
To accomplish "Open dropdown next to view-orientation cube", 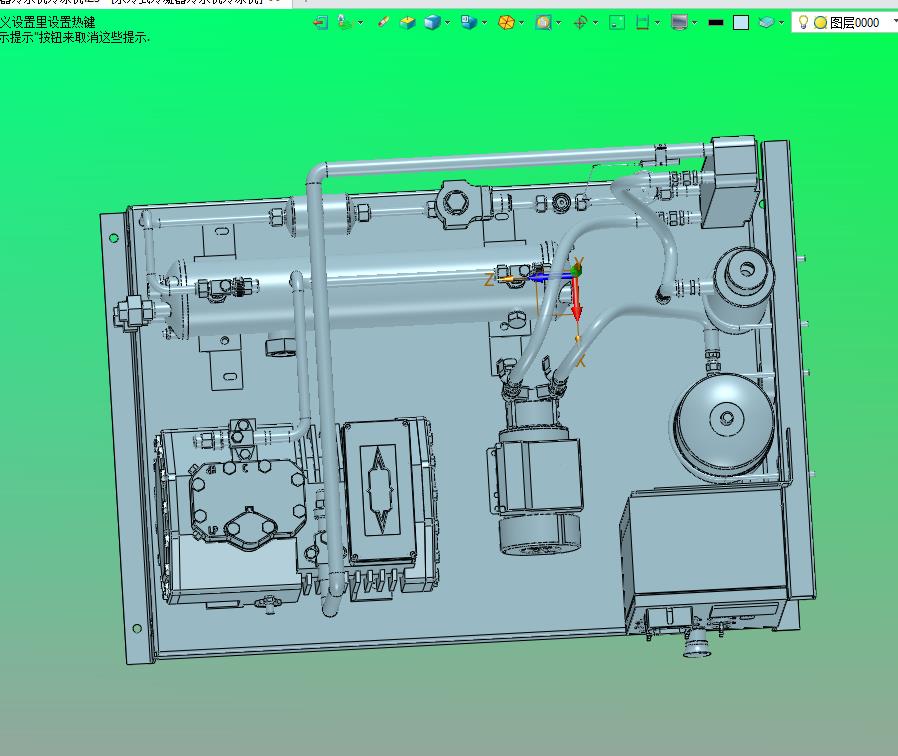I will pos(485,23).
